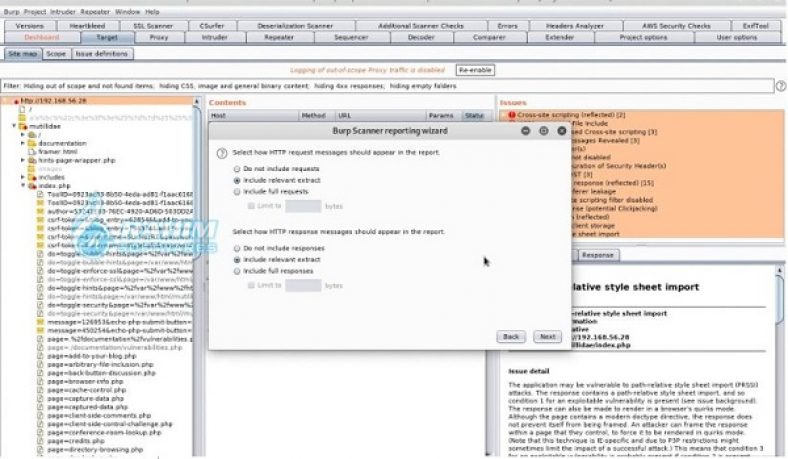The height and width of the screenshot is (459, 788).
Task: Open the ExifTool tab
Action: [x=756, y=26]
